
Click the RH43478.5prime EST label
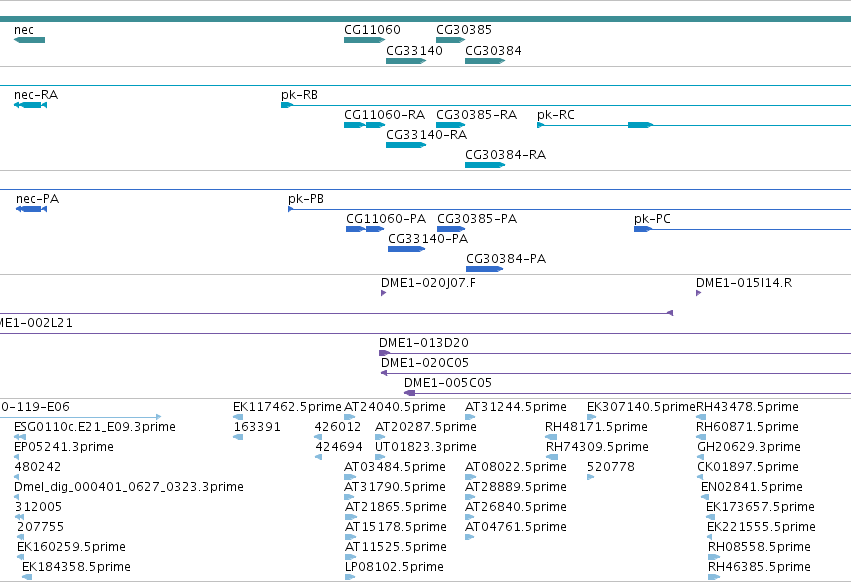747,407
